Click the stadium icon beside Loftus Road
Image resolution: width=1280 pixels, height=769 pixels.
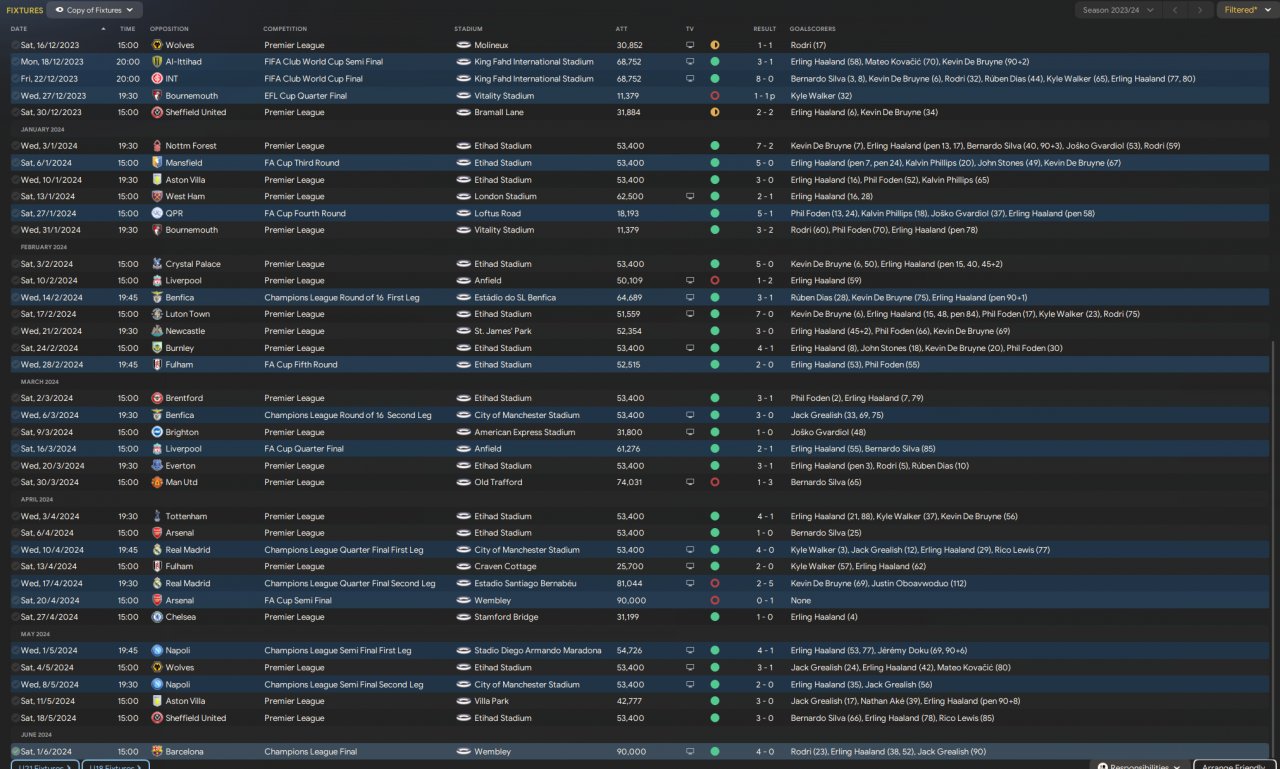tap(463, 213)
